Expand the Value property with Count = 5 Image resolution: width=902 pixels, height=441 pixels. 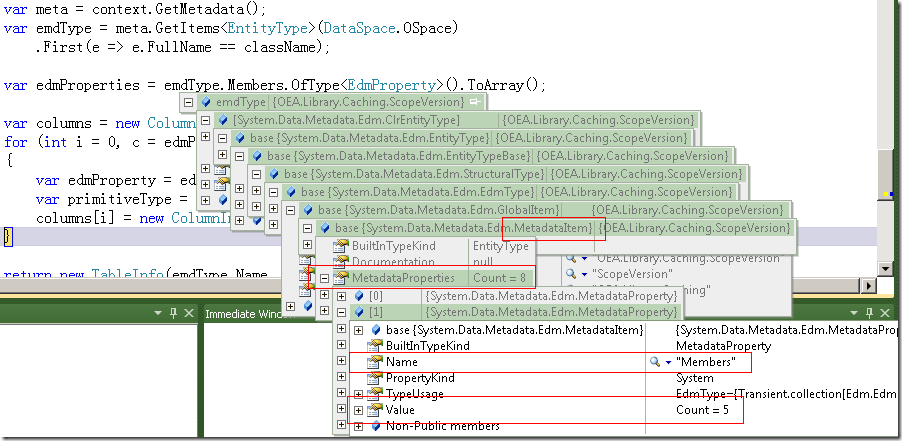click(359, 411)
